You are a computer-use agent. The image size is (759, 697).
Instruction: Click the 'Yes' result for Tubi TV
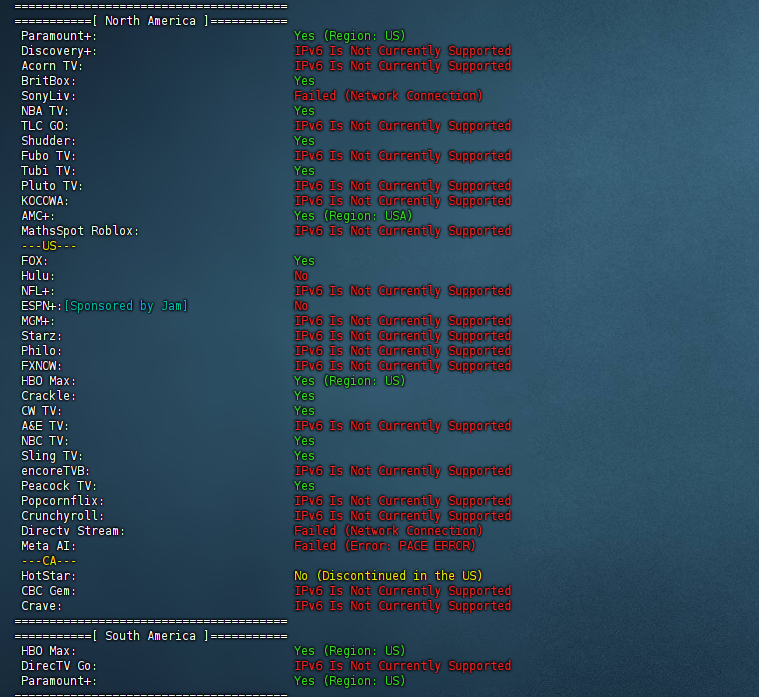304,171
